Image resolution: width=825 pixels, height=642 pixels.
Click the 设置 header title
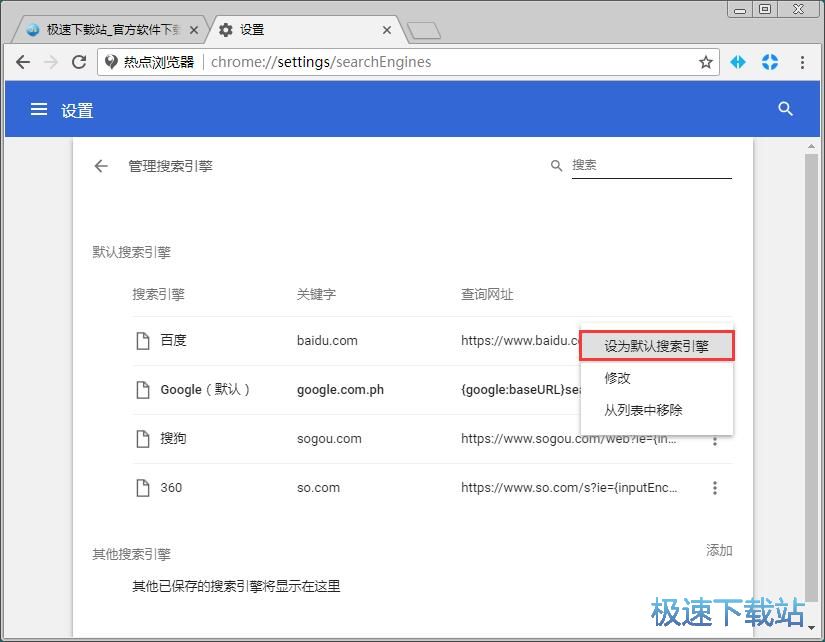point(77,111)
